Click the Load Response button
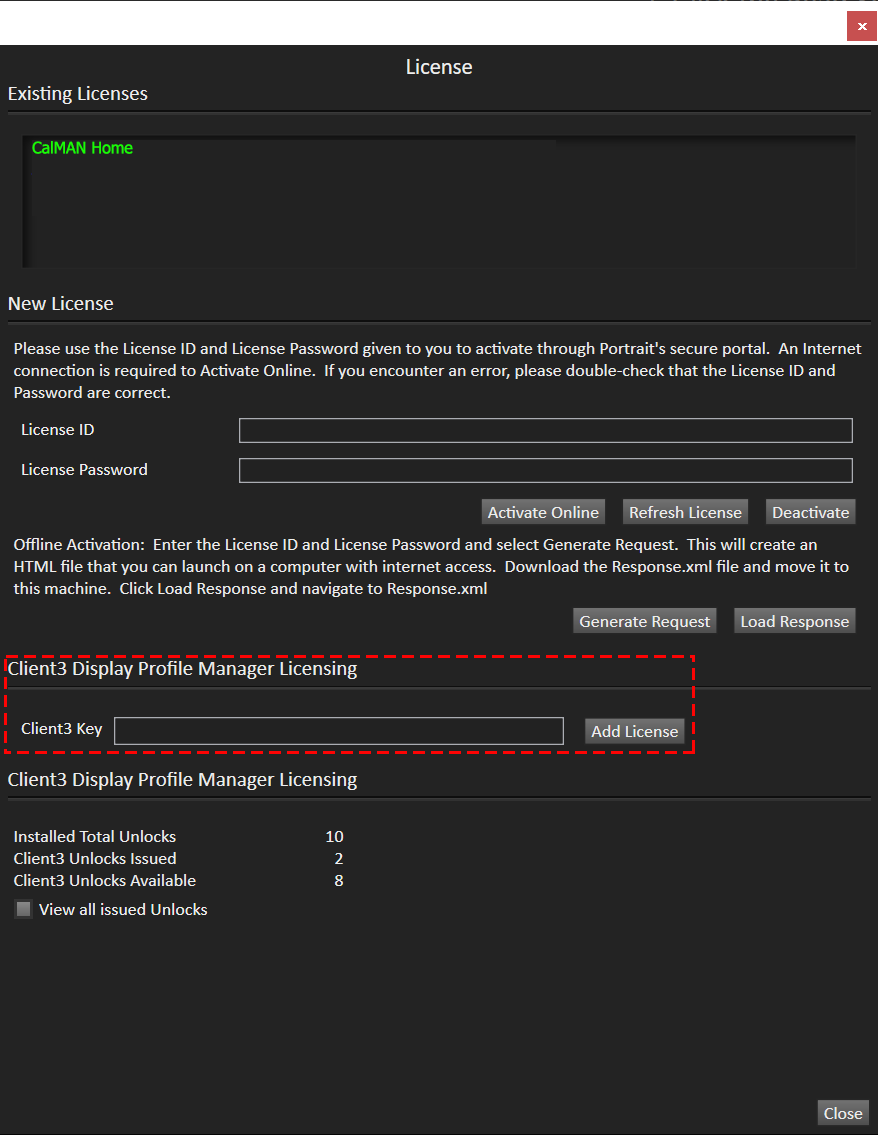This screenshot has height=1135, width=878. click(794, 621)
